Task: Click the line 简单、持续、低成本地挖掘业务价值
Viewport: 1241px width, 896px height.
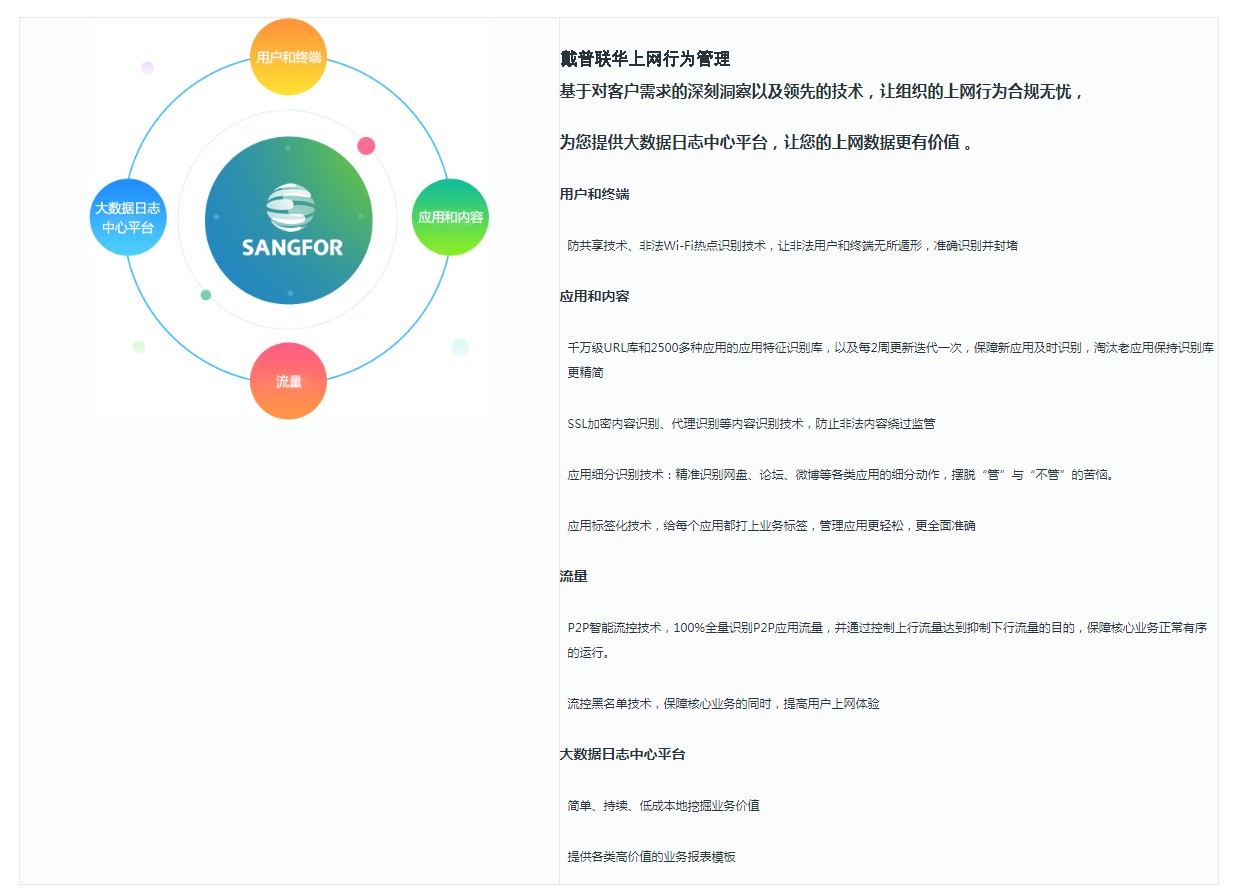Action: pos(663,805)
